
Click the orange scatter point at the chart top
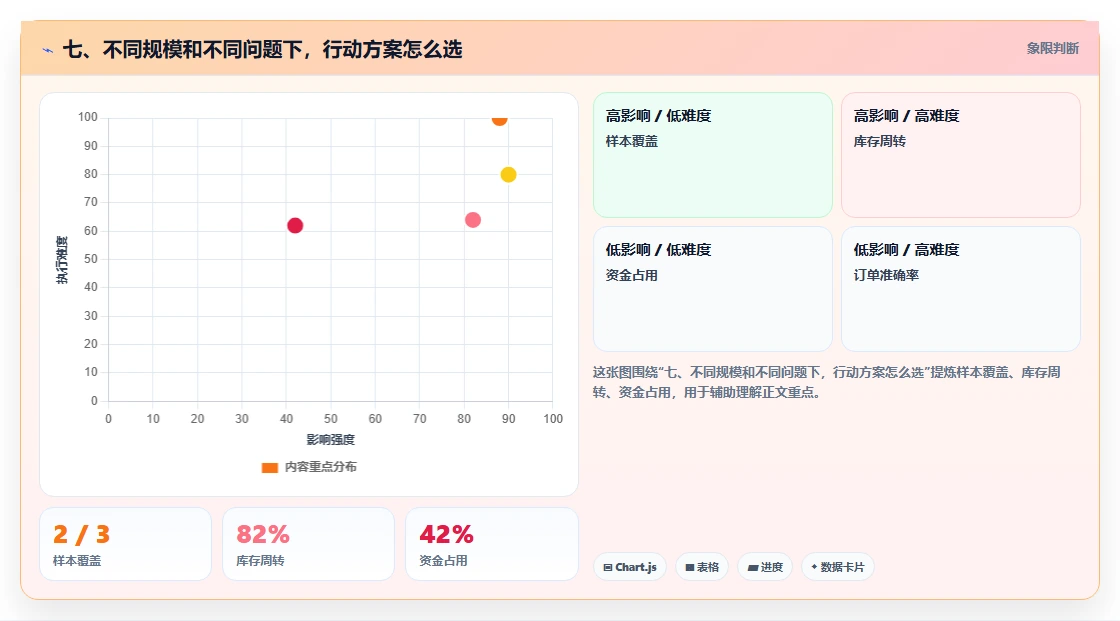click(499, 120)
